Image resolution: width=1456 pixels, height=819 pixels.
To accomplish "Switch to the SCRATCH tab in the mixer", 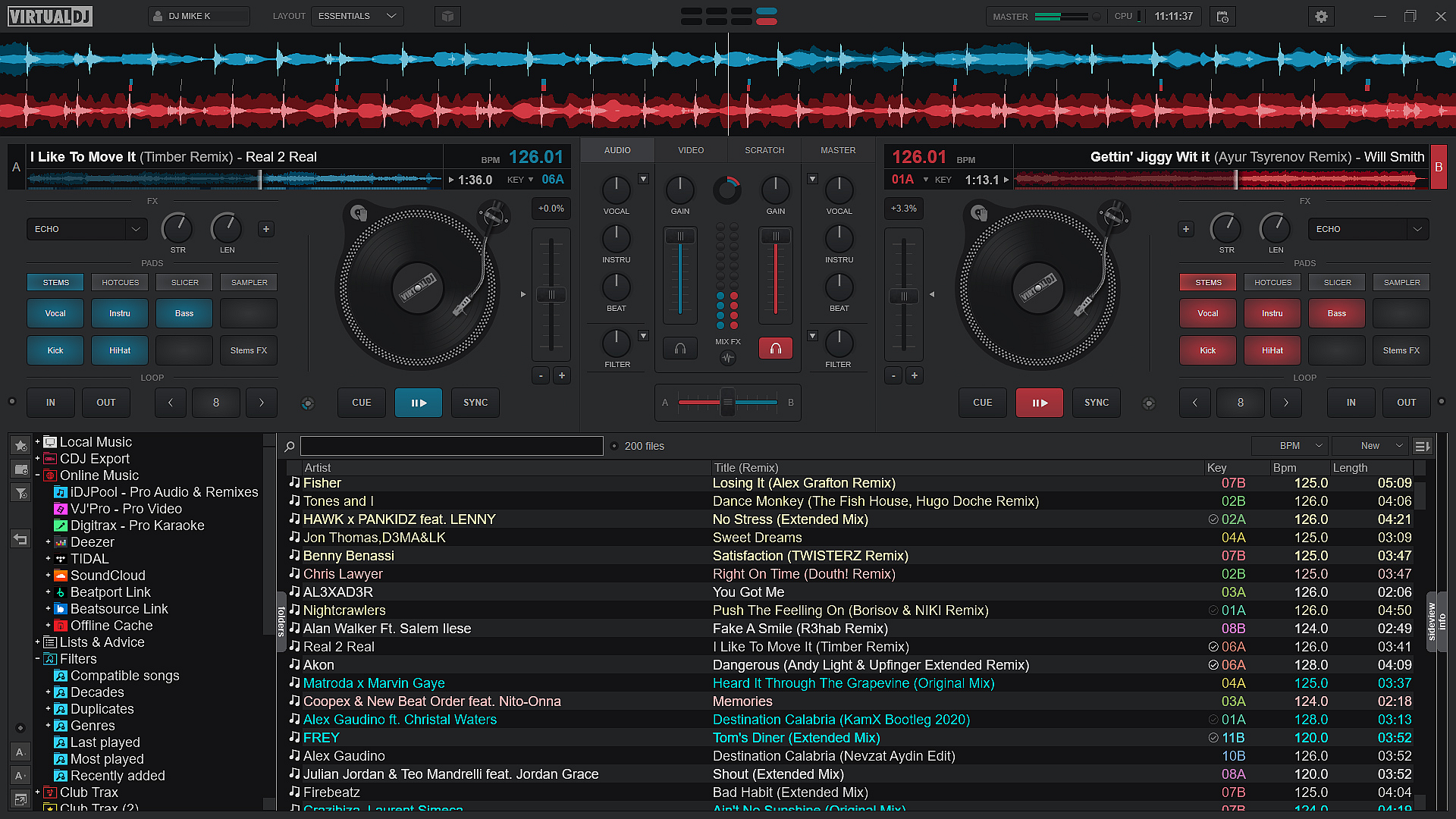I will (x=764, y=150).
